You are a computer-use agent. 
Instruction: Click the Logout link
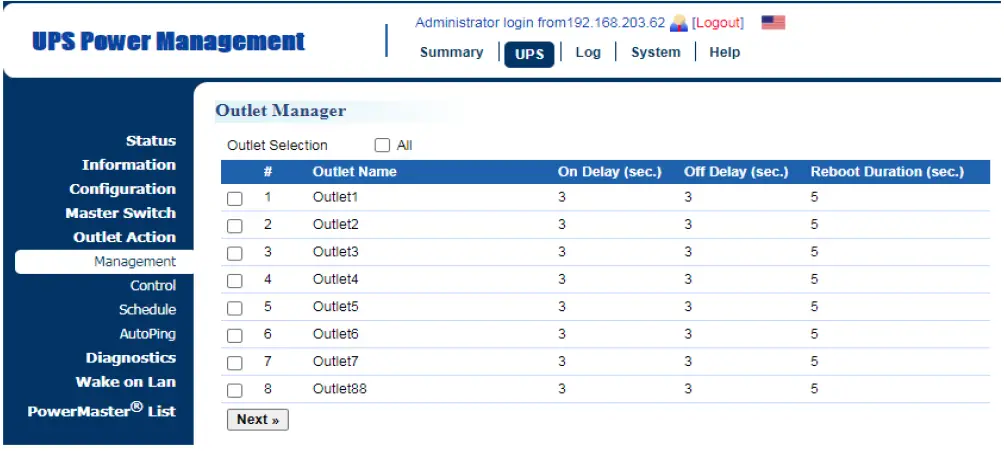[718, 23]
